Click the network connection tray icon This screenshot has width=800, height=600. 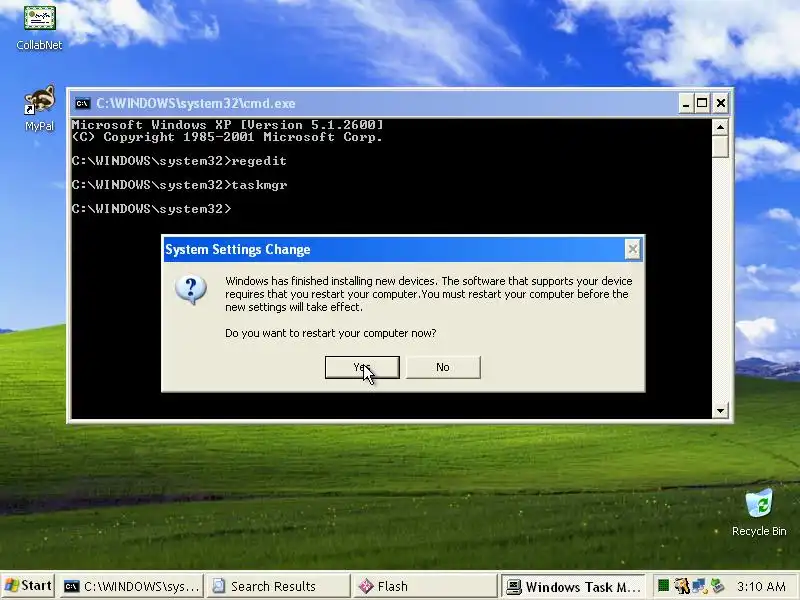pos(699,586)
